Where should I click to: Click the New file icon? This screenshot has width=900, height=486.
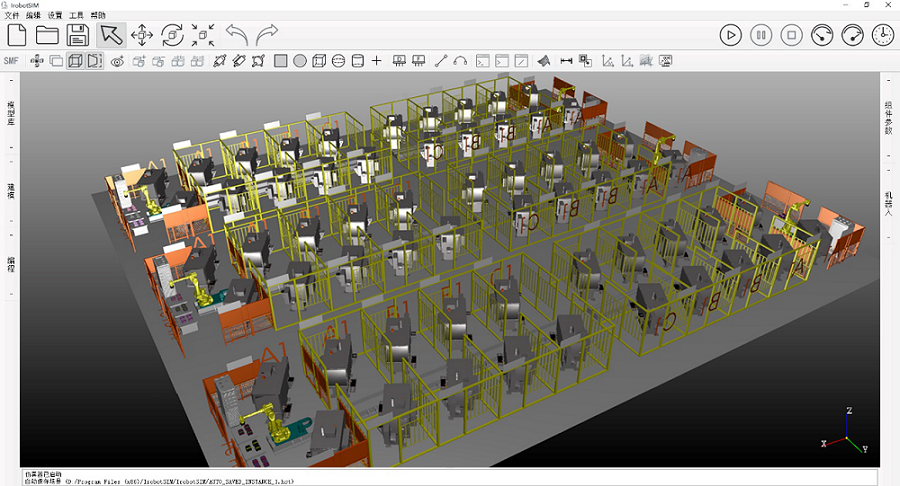click(x=17, y=35)
